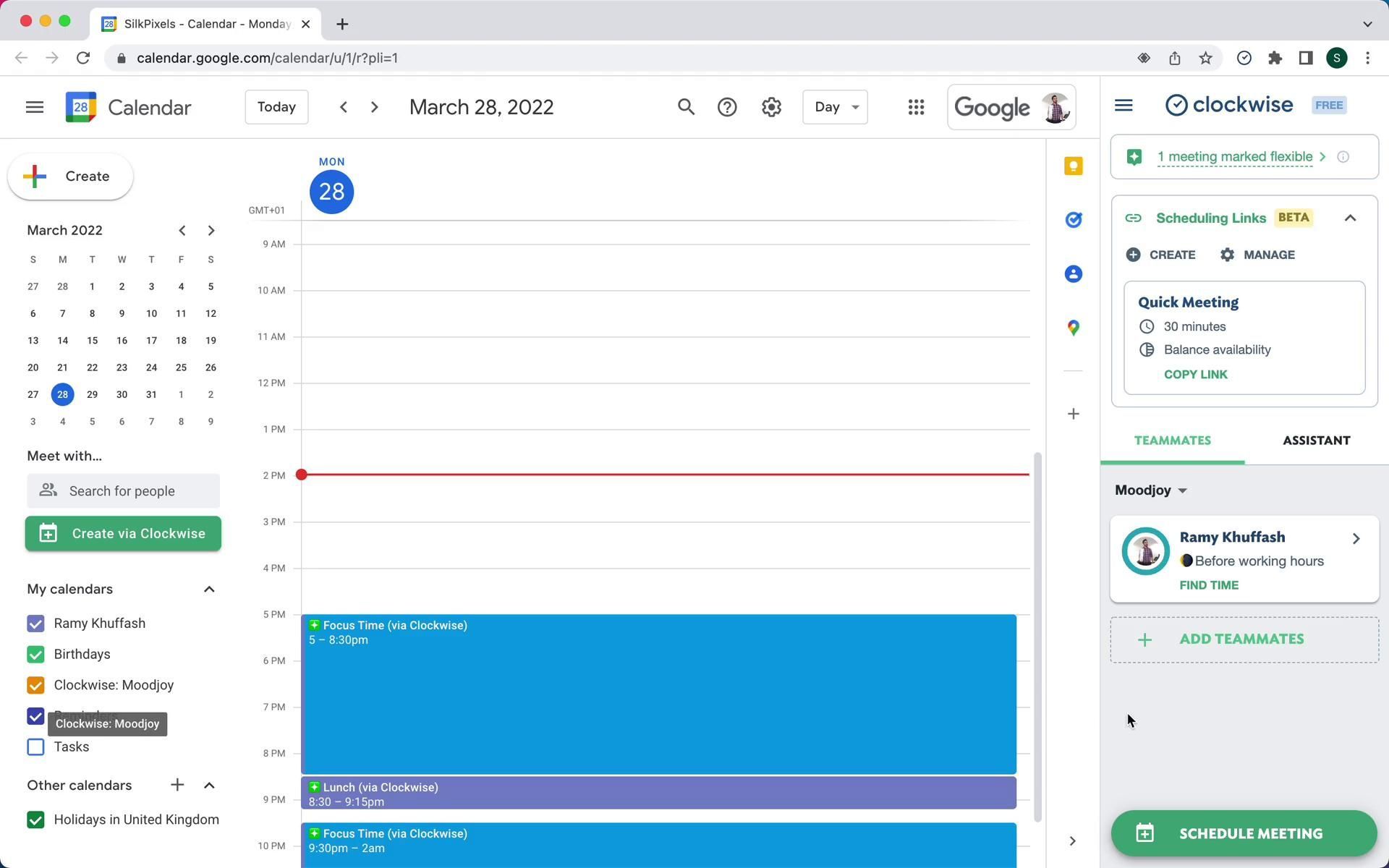The image size is (1389, 868).
Task: Open Google Tasks side panel icon
Action: coord(1073,220)
